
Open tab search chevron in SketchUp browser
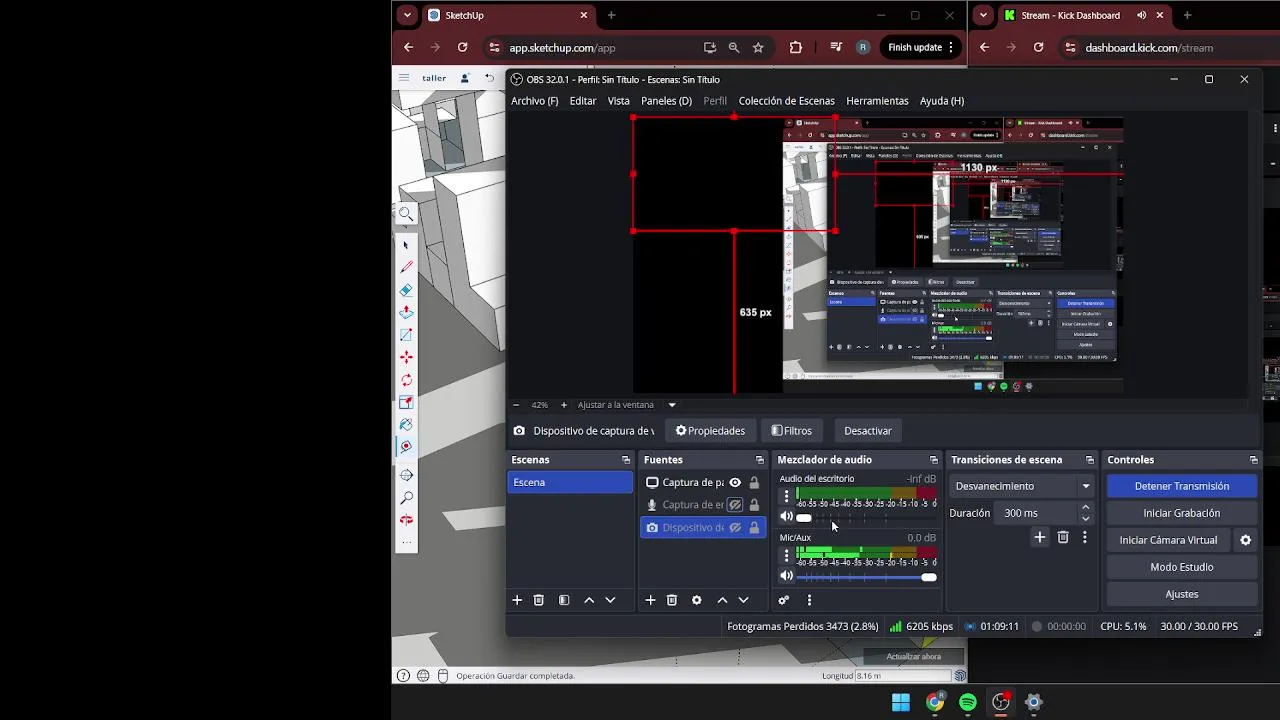coord(407,15)
